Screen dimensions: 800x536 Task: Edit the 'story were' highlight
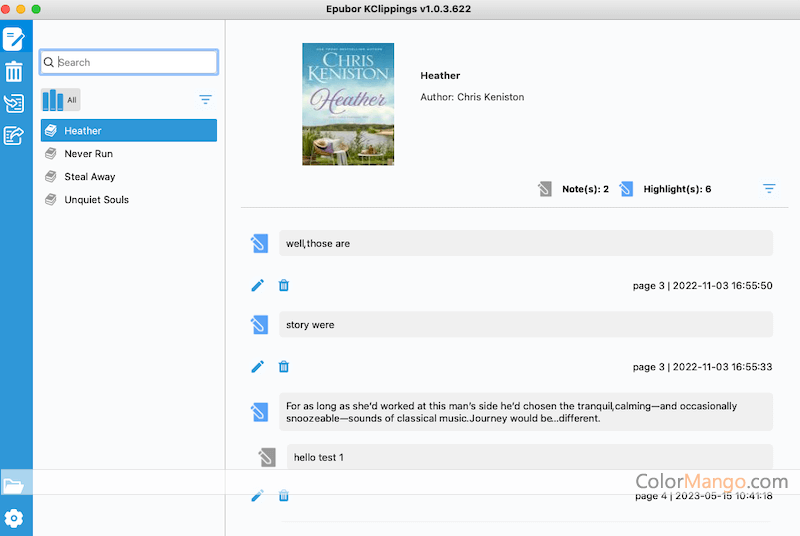point(257,367)
